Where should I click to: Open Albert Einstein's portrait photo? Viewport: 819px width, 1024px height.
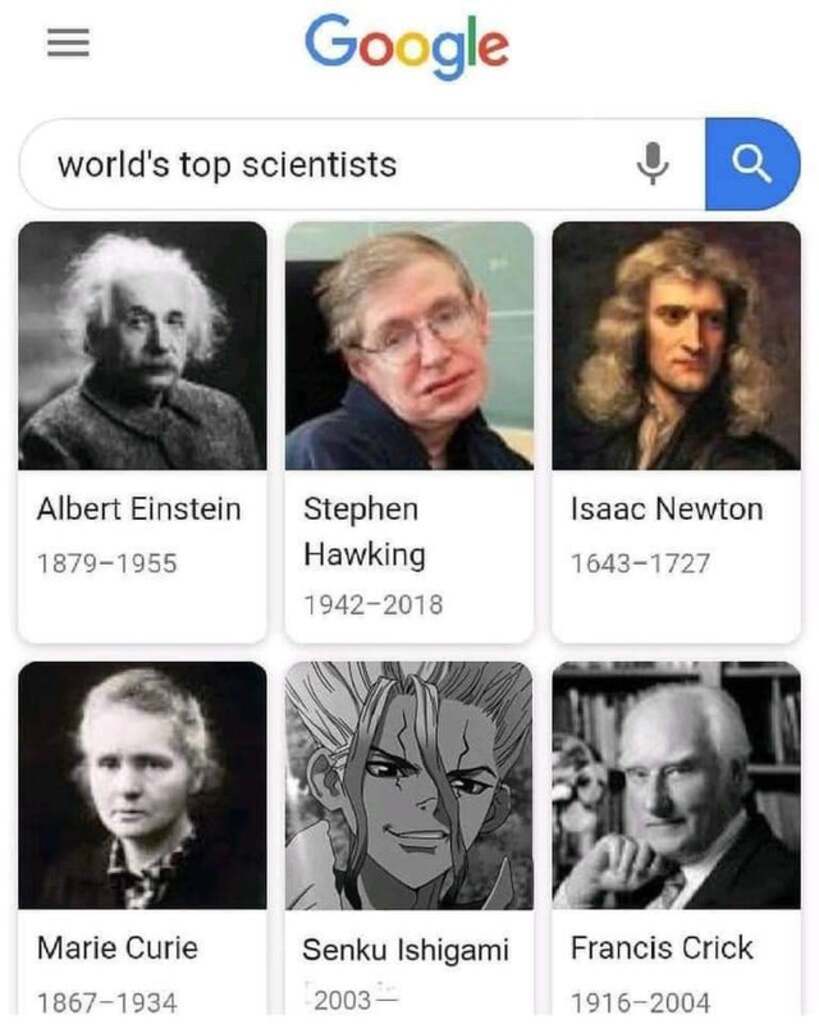click(x=142, y=345)
